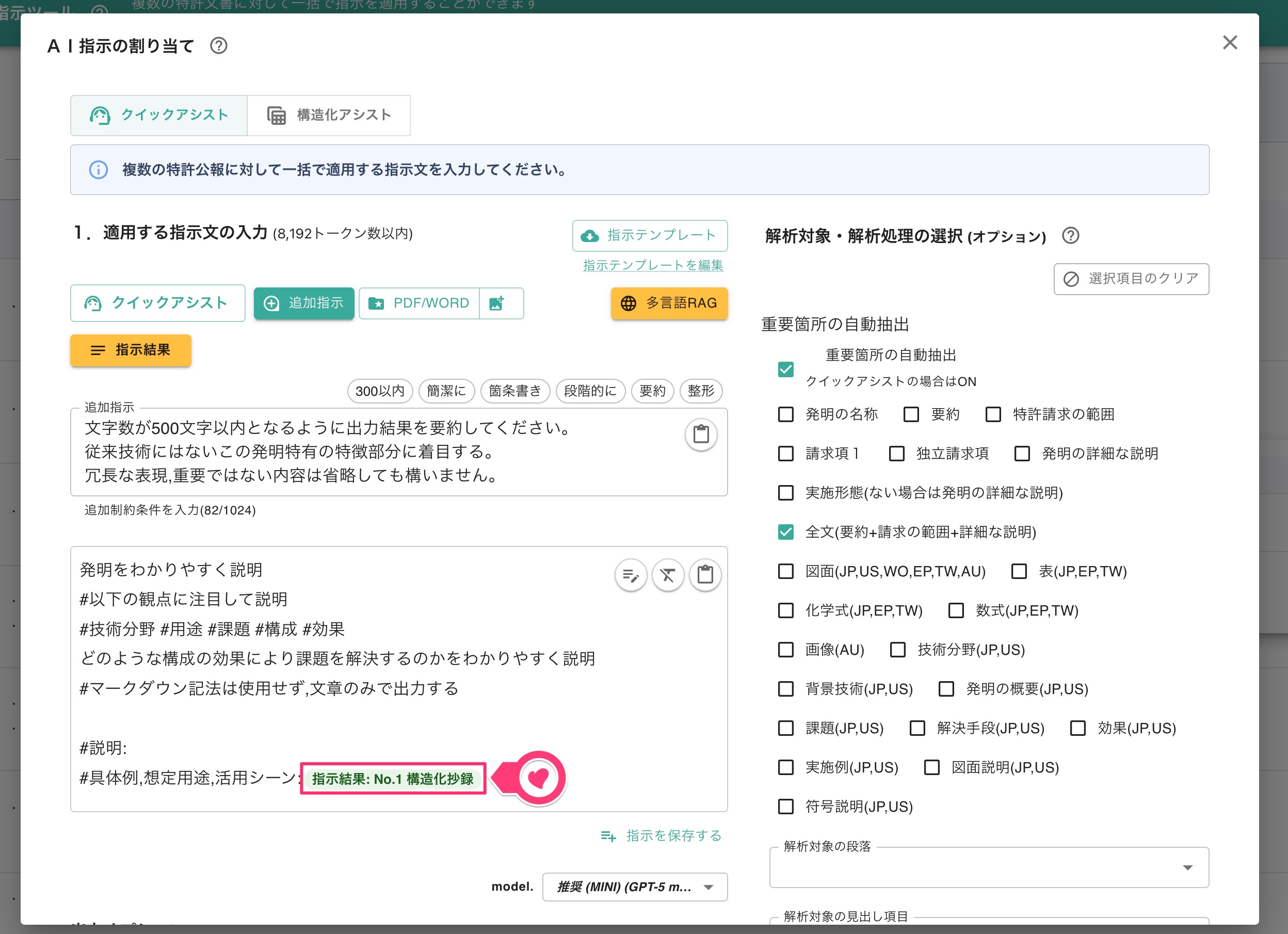
Task: Check 発明の概要(JP,US) checkbox
Action: (946, 689)
